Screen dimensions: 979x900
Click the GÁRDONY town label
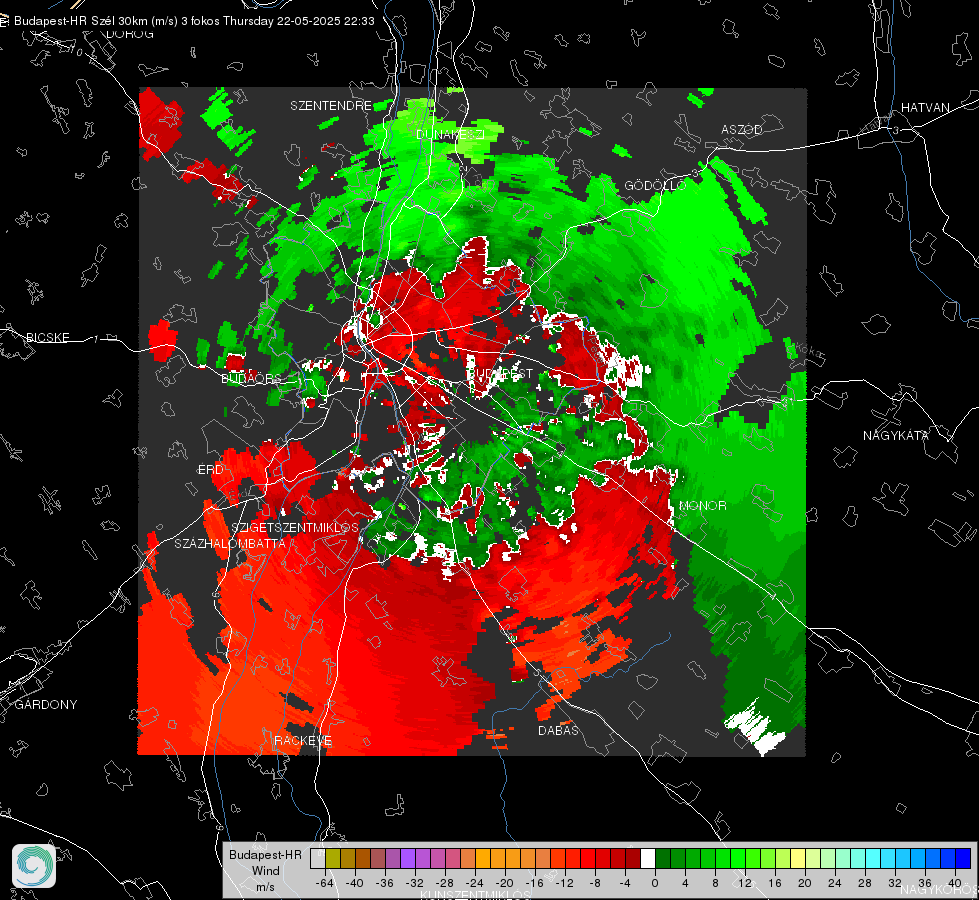tap(46, 704)
